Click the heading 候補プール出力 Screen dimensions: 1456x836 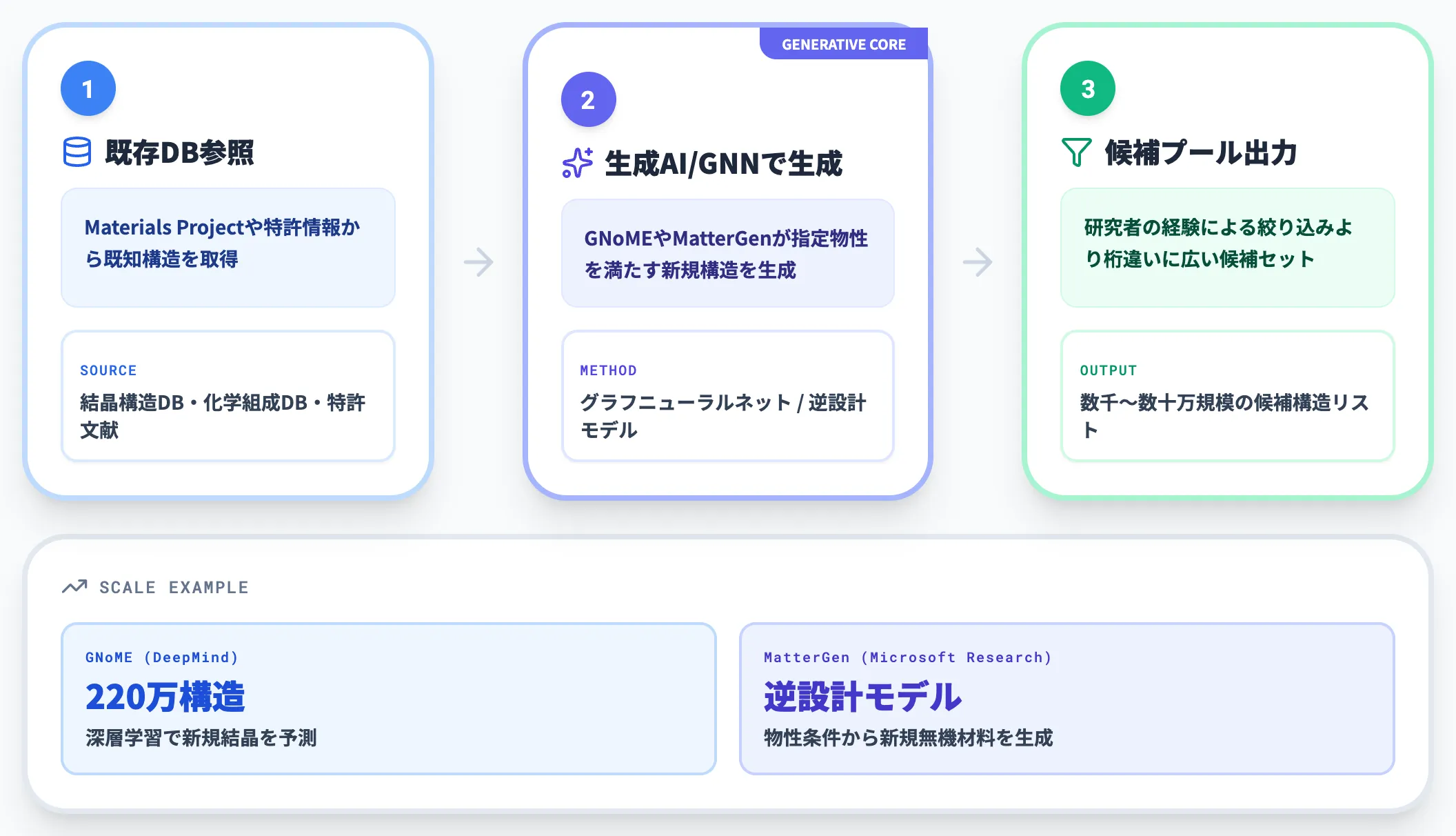coord(1201,152)
